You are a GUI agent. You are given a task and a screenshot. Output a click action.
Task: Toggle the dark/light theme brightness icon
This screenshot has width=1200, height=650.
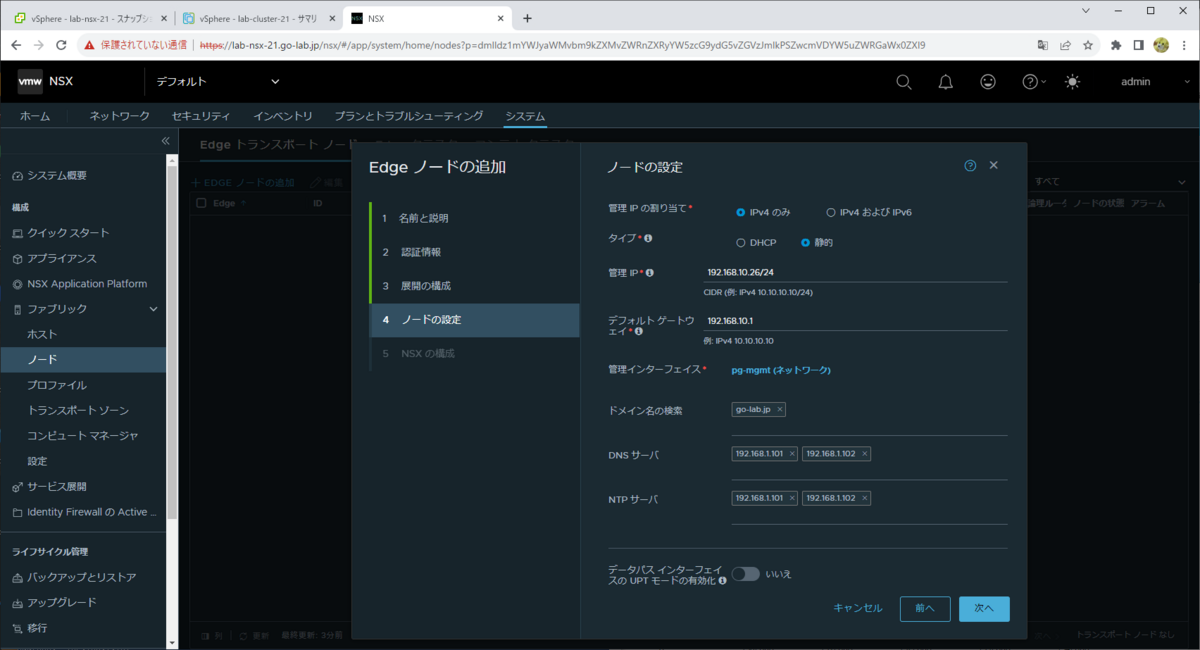coord(1072,82)
